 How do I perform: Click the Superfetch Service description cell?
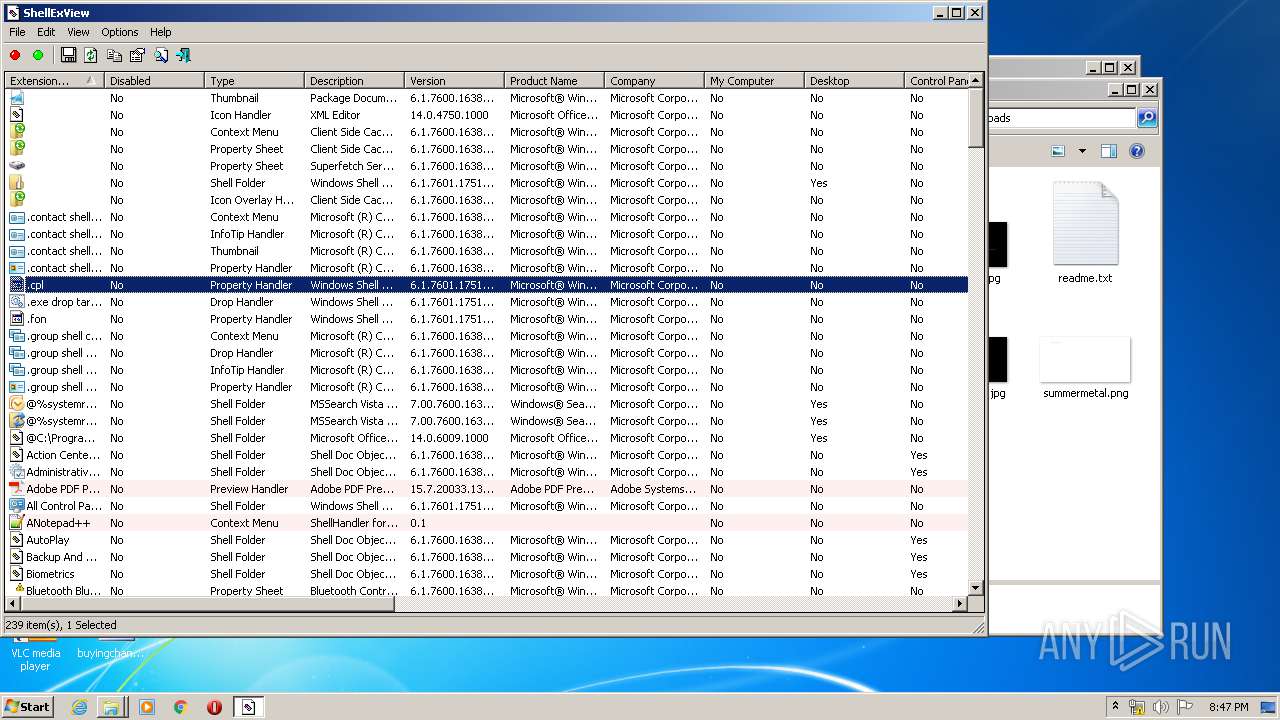coord(352,166)
